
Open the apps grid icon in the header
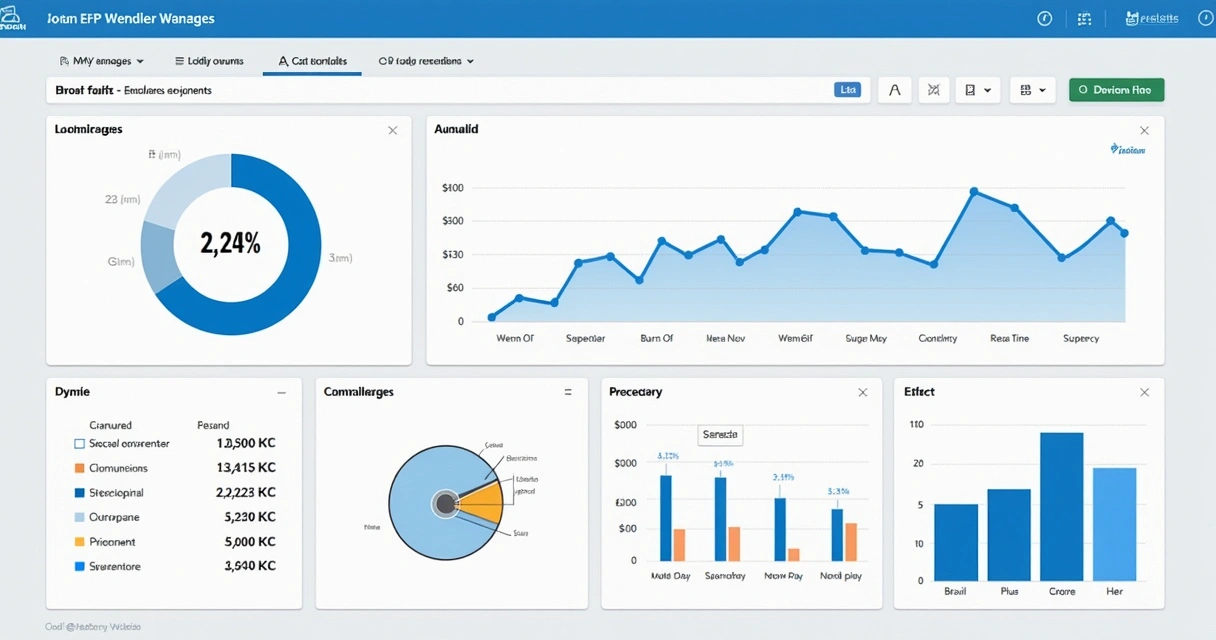1084,19
